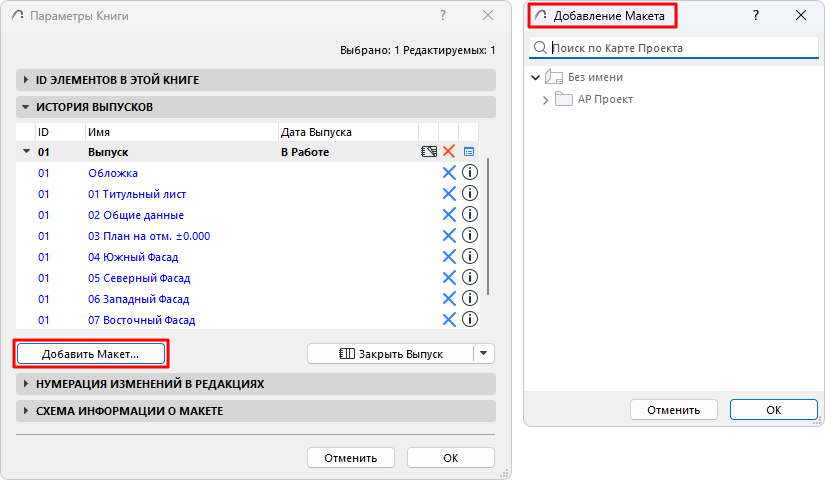Select 02 Общие данные layout row

point(136,215)
